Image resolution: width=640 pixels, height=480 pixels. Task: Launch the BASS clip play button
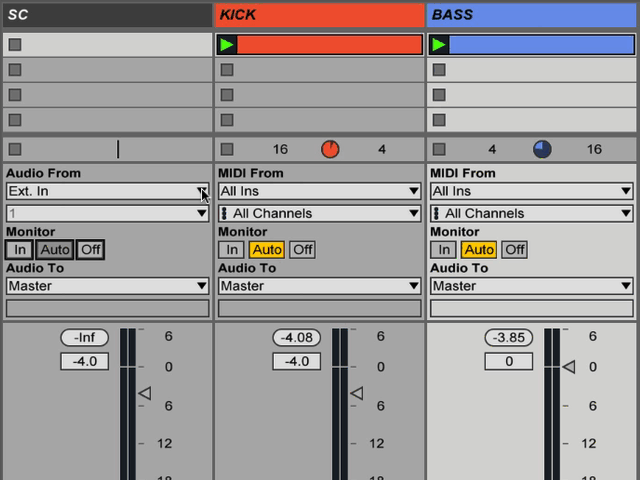(439, 44)
